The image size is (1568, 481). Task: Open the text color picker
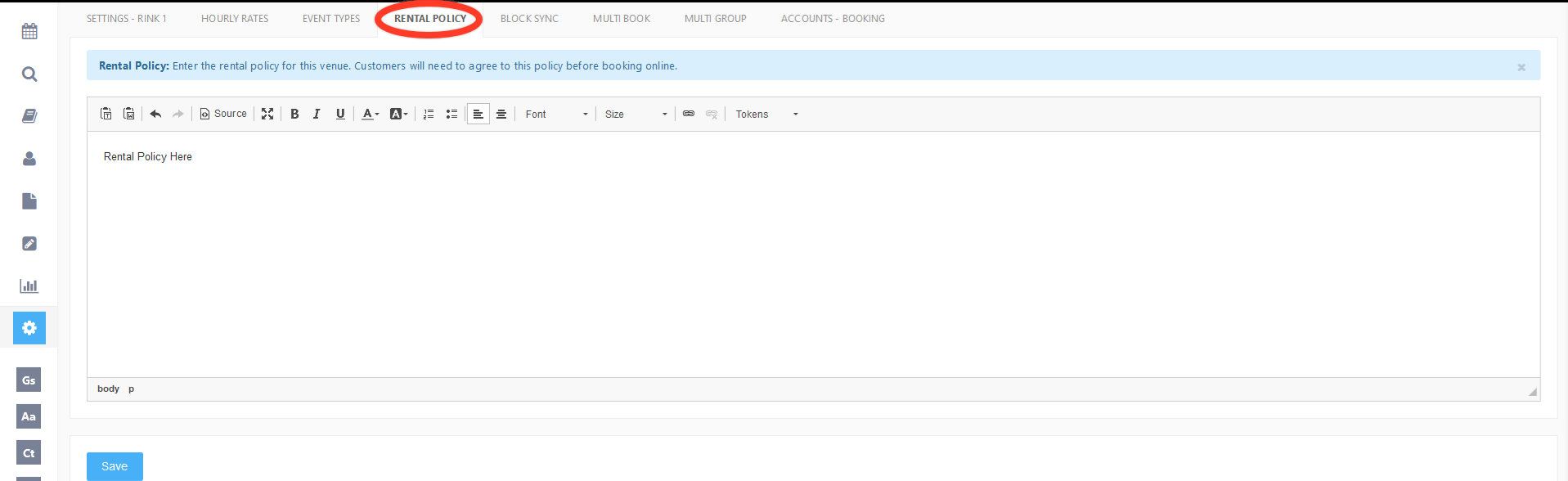(x=371, y=114)
